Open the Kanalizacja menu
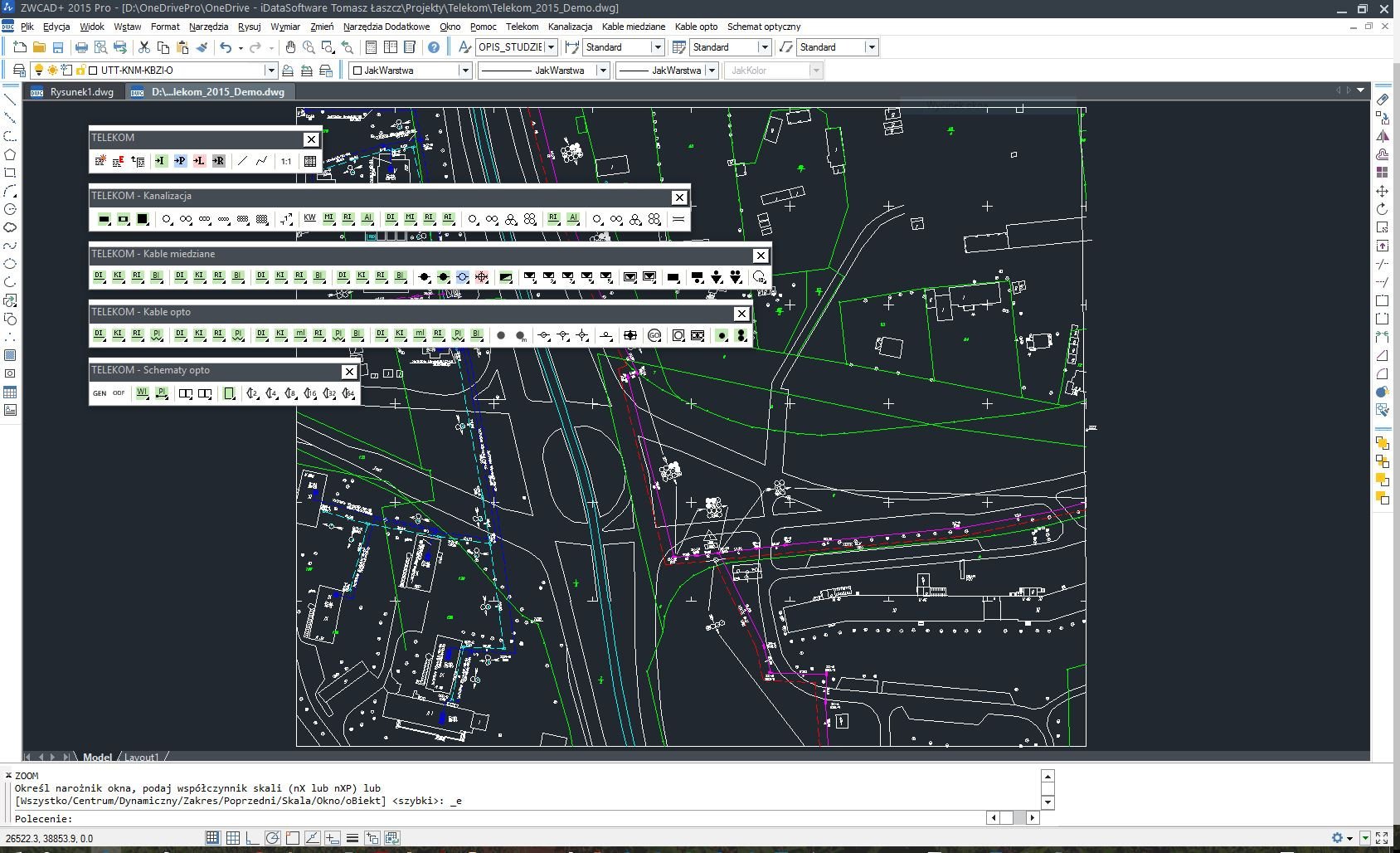1400x853 pixels. coord(570,27)
